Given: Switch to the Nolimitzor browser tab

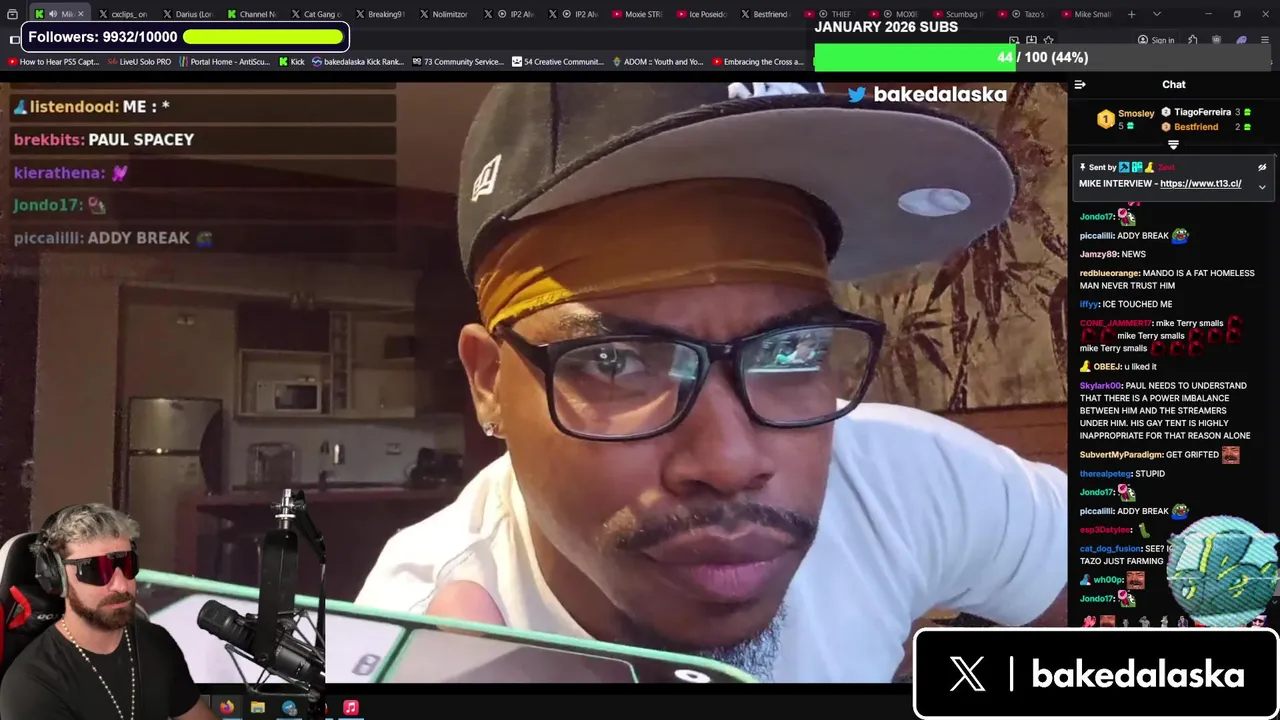Looking at the screenshot, I should (443, 14).
